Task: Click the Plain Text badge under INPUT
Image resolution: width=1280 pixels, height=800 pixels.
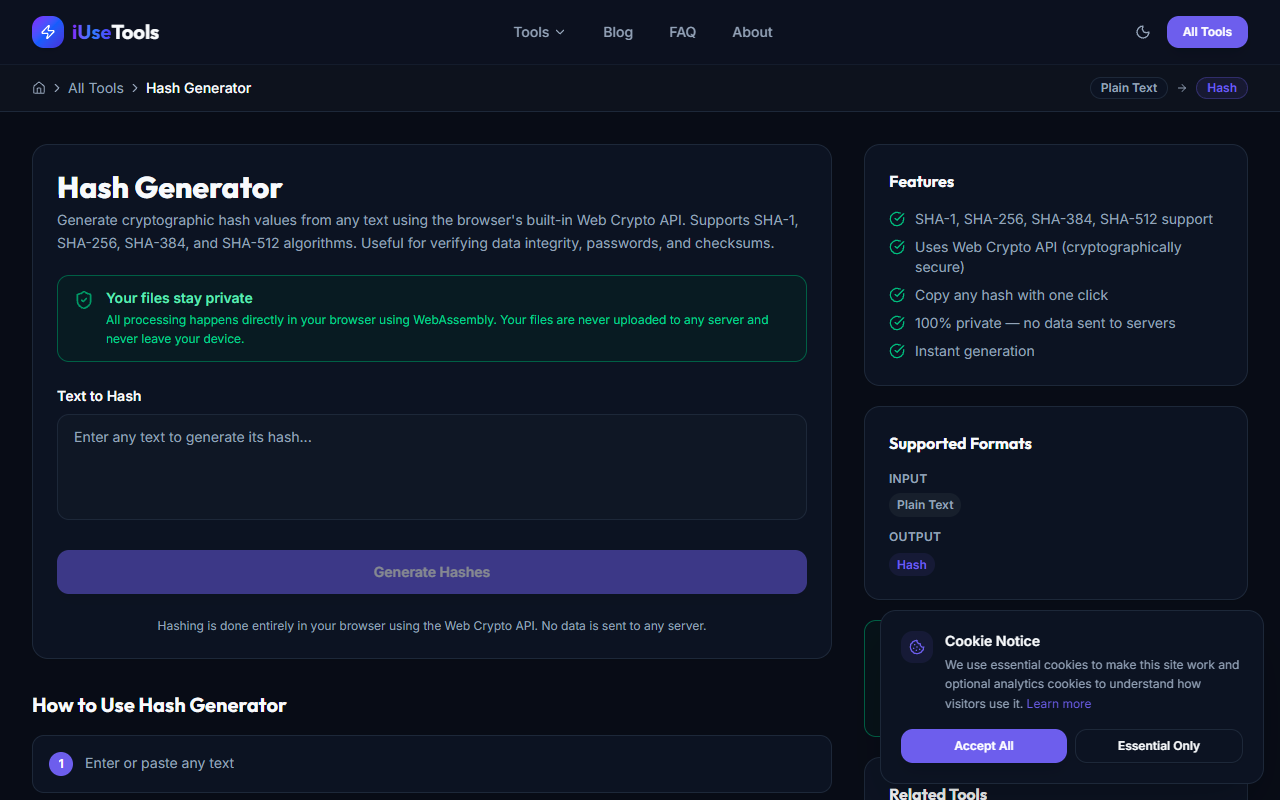Action: click(x=925, y=504)
